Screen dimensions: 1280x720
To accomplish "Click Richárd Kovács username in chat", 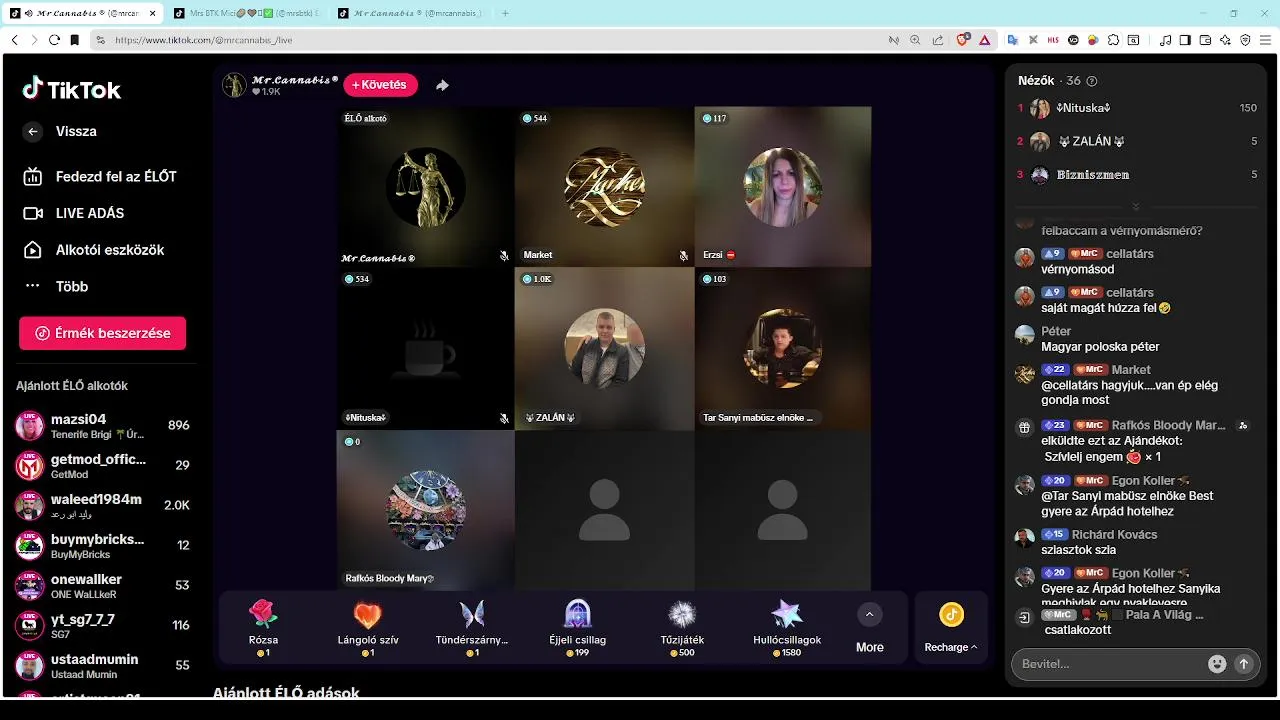I will point(1114,534).
